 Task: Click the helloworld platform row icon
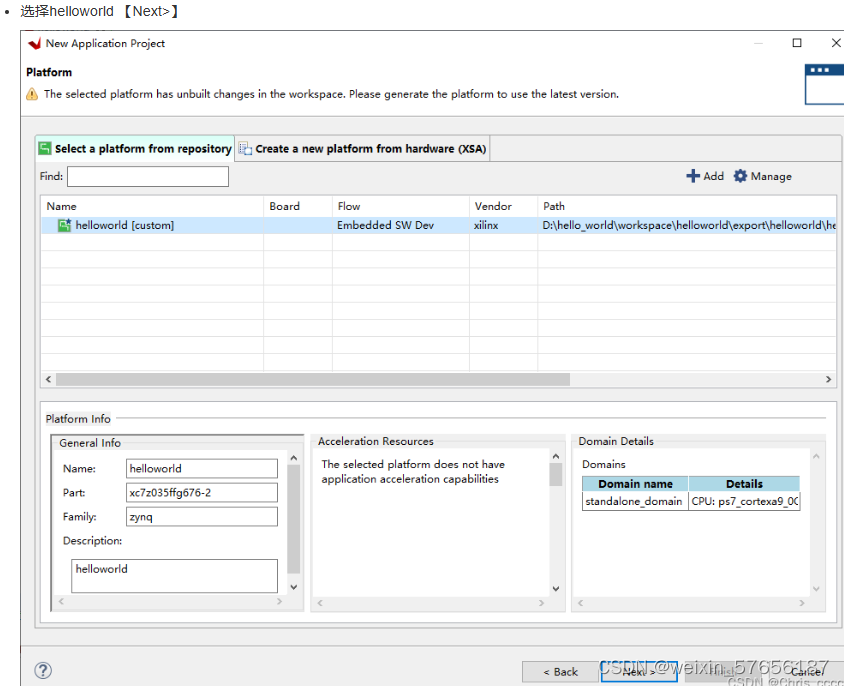point(65,225)
